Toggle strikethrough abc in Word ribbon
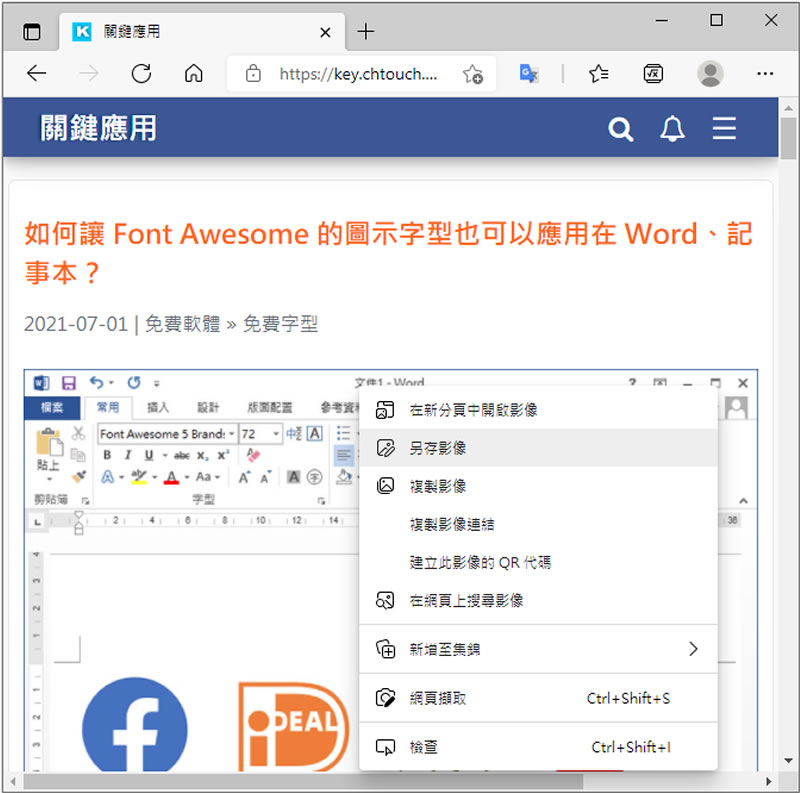Viewport: 800px width, 793px height. [x=182, y=455]
